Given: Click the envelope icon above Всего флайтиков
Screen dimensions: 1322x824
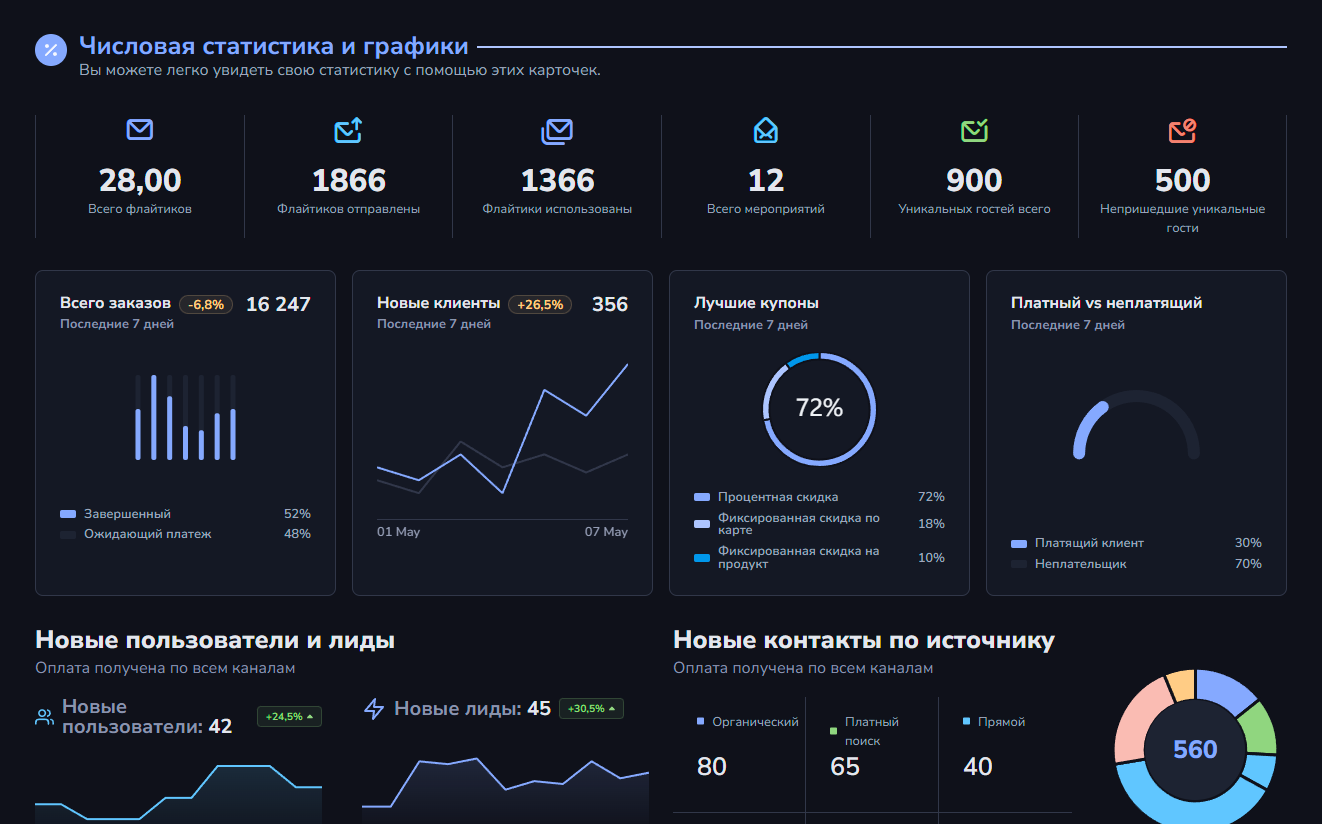Looking at the screenshot, I should pyautogui.click(x=140, y=130).
